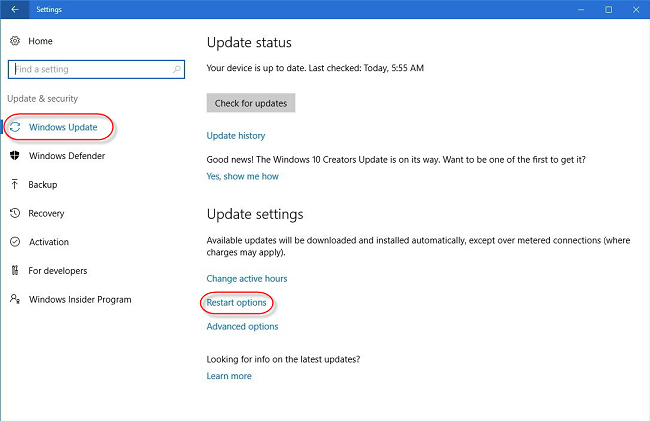Click the search magnifier icon
650x421 pixels.
pos(177,69)
